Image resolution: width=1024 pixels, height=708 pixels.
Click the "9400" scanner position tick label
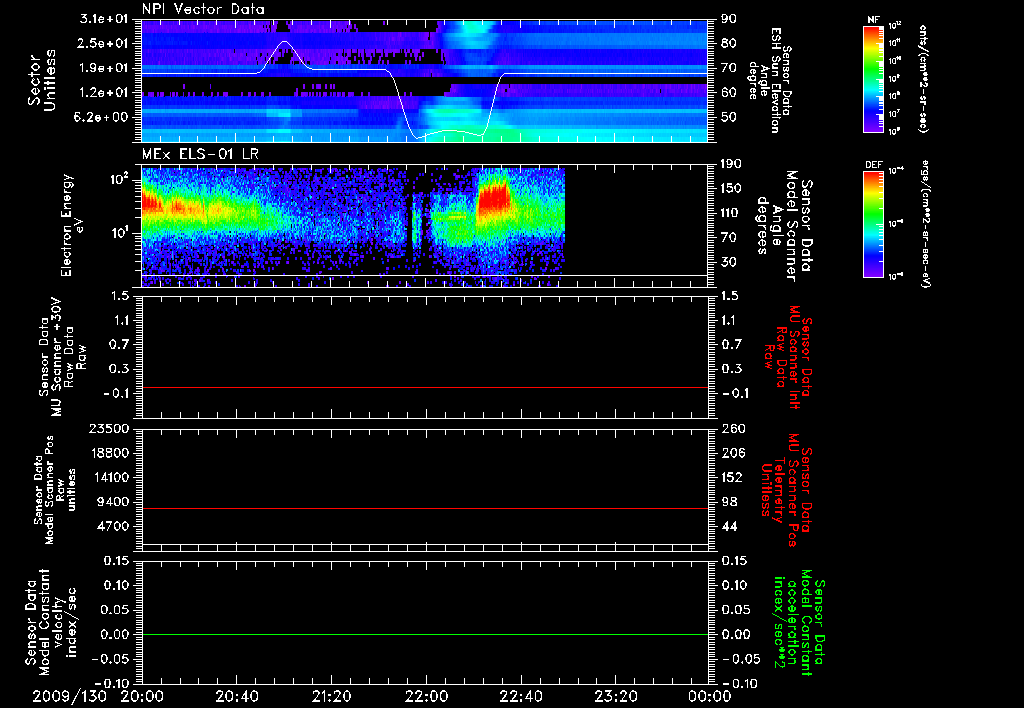pos(115,502)
